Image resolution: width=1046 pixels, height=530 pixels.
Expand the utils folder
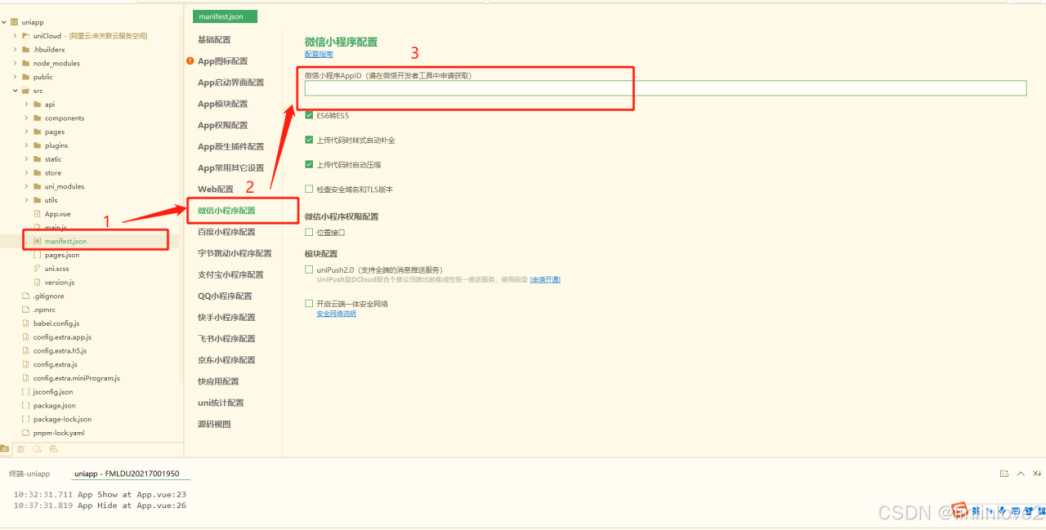pyautogui.click(x=26, y=200)
